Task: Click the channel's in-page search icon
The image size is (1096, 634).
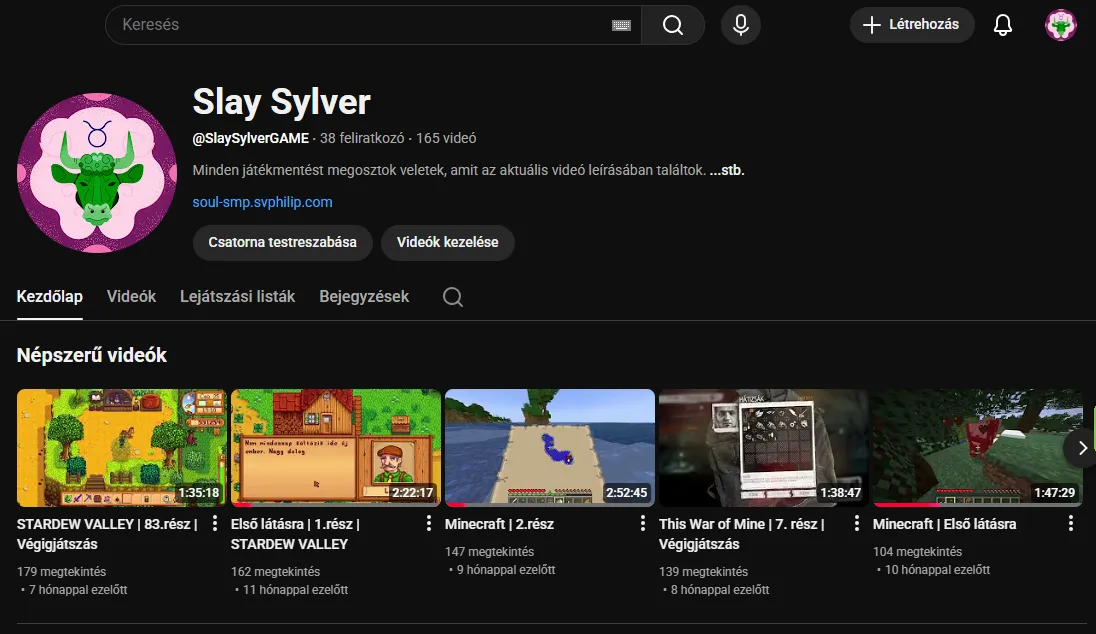Action: (x=452, y=296)
